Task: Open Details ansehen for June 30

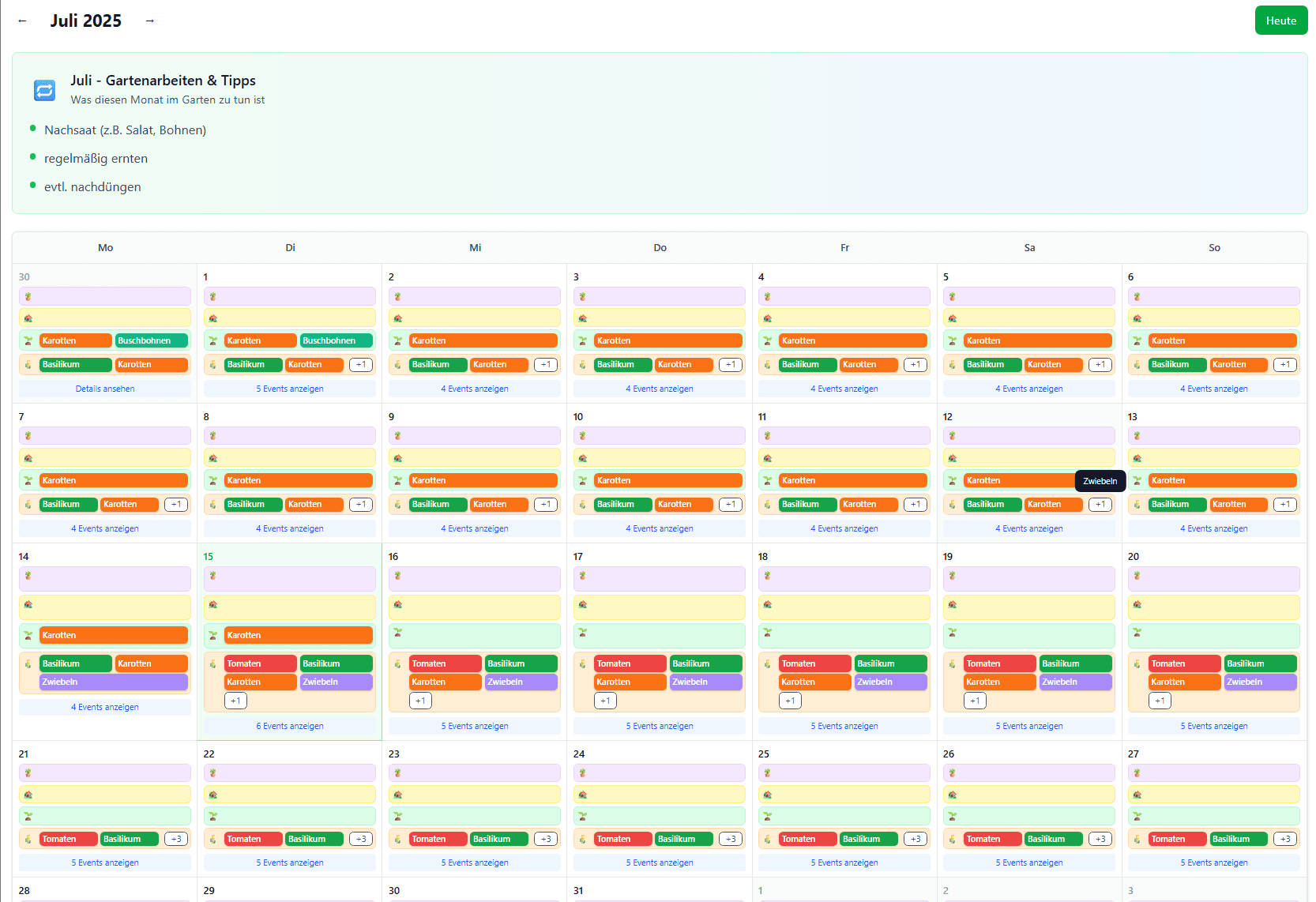Action: 105,389
